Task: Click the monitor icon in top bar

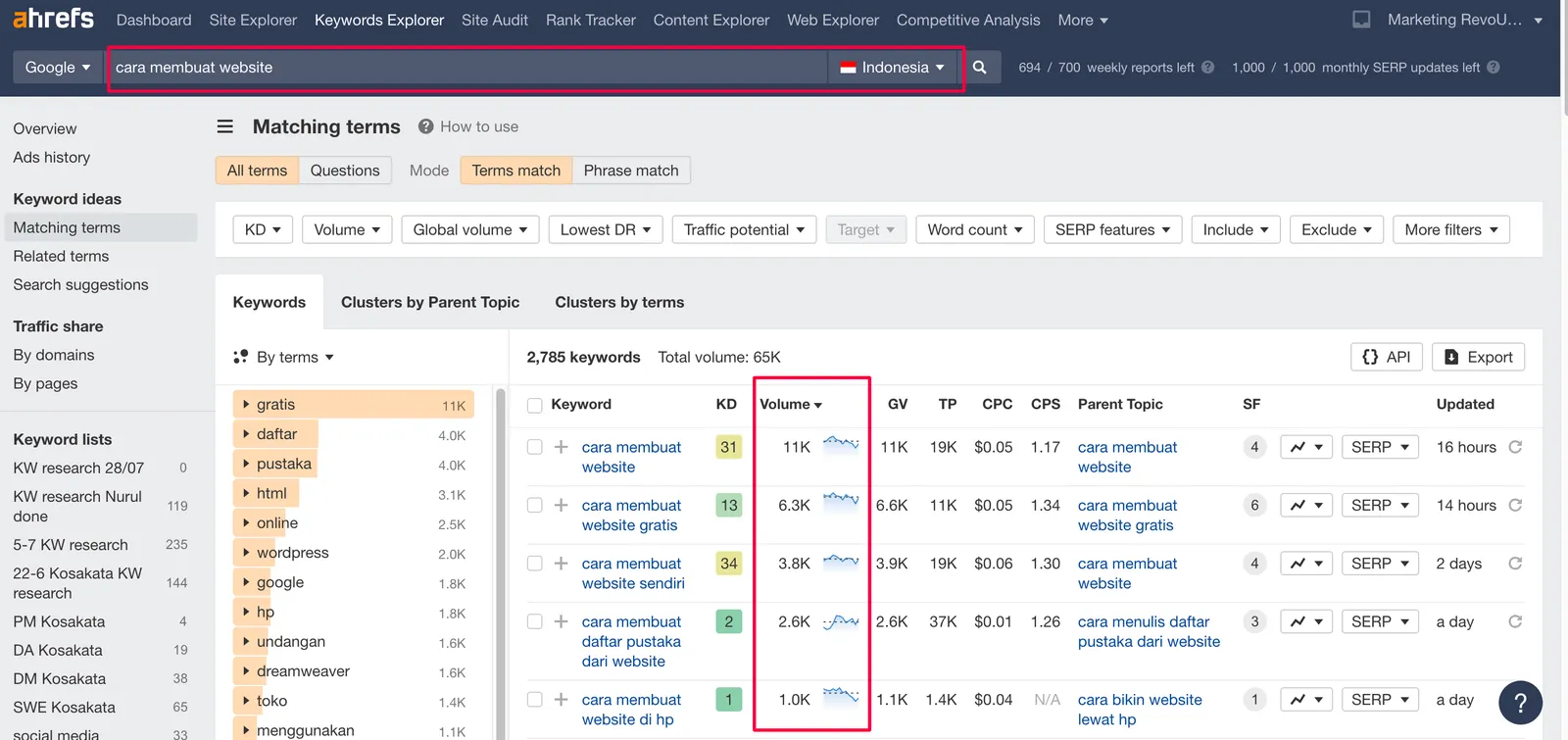Action: (1361, 20)
